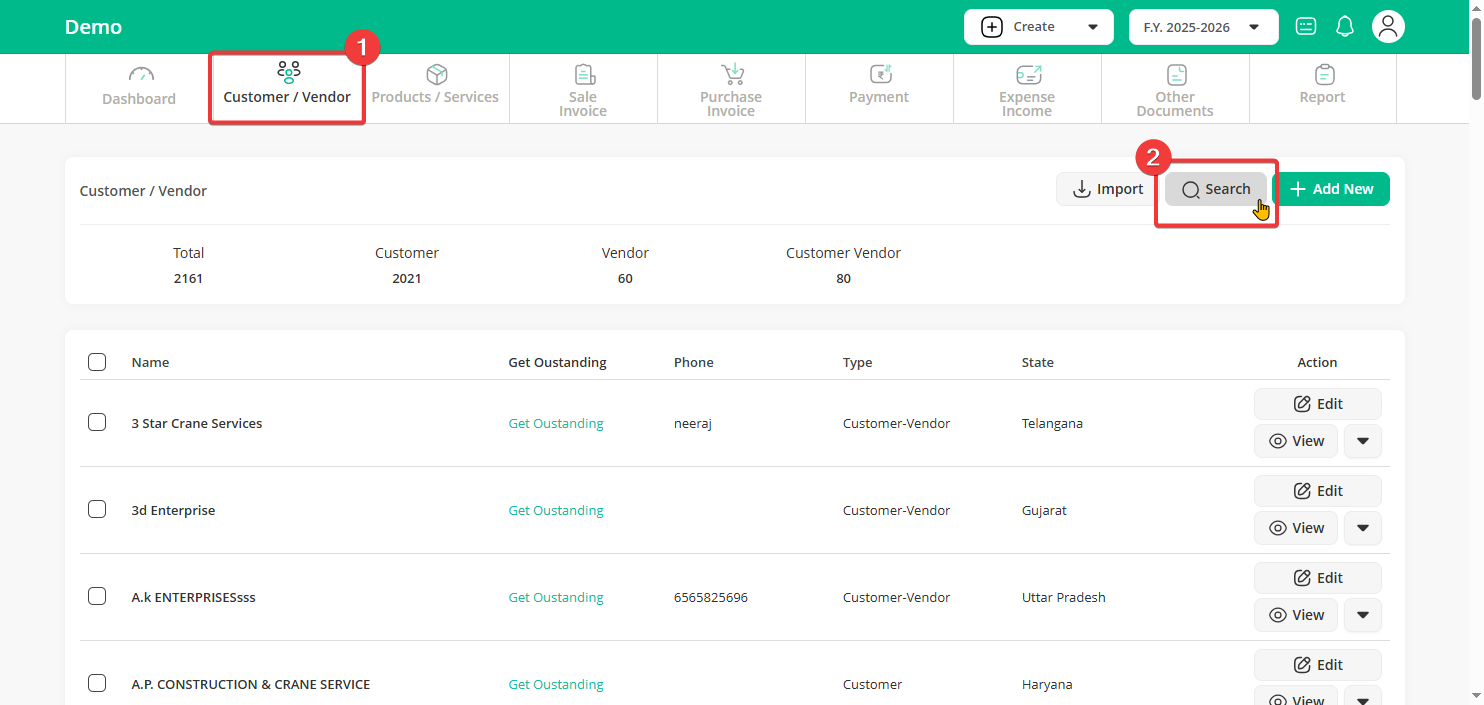Open the Dashboard tab
The height and width of the screenshot is (705, 1484).
(x=139, y=88)
